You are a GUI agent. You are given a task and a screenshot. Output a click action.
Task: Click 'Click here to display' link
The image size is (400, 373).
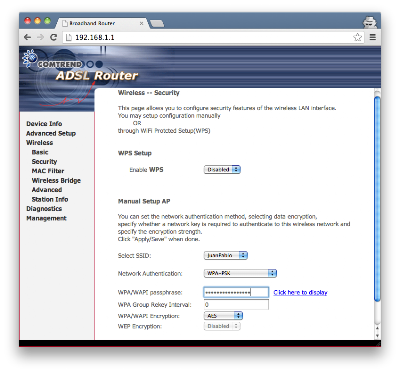click(300, 292)
